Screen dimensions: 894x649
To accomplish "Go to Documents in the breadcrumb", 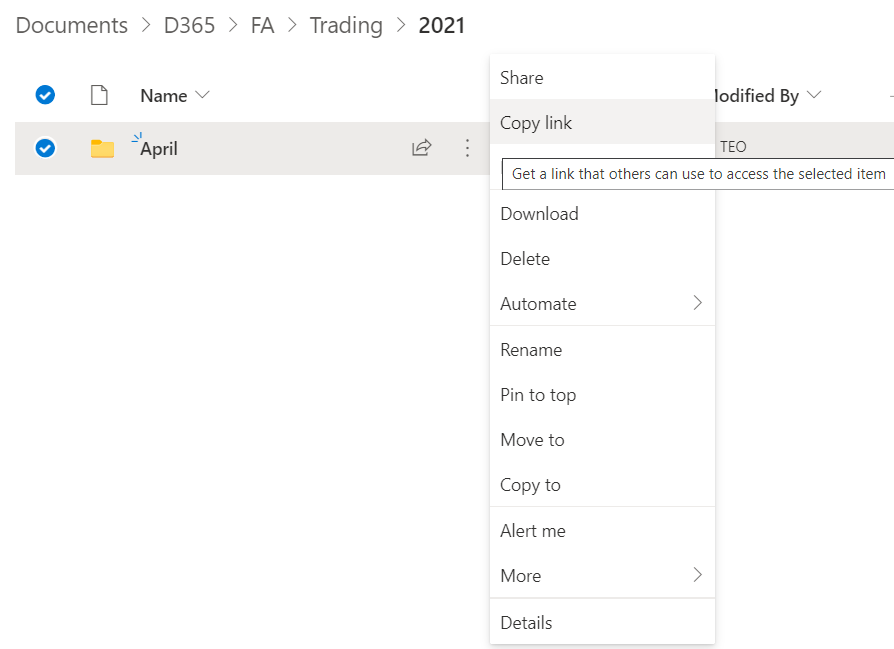I will click(72, 25).
